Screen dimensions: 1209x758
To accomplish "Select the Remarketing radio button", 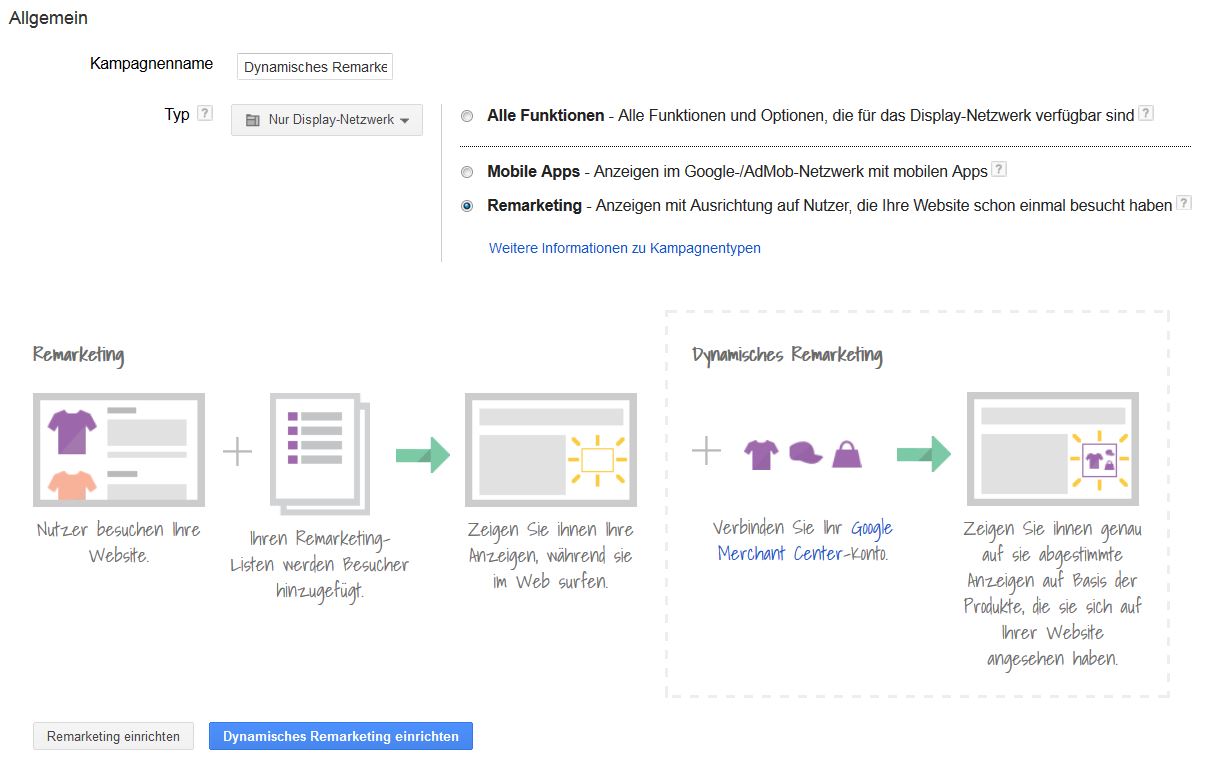I will click(467, 206).
